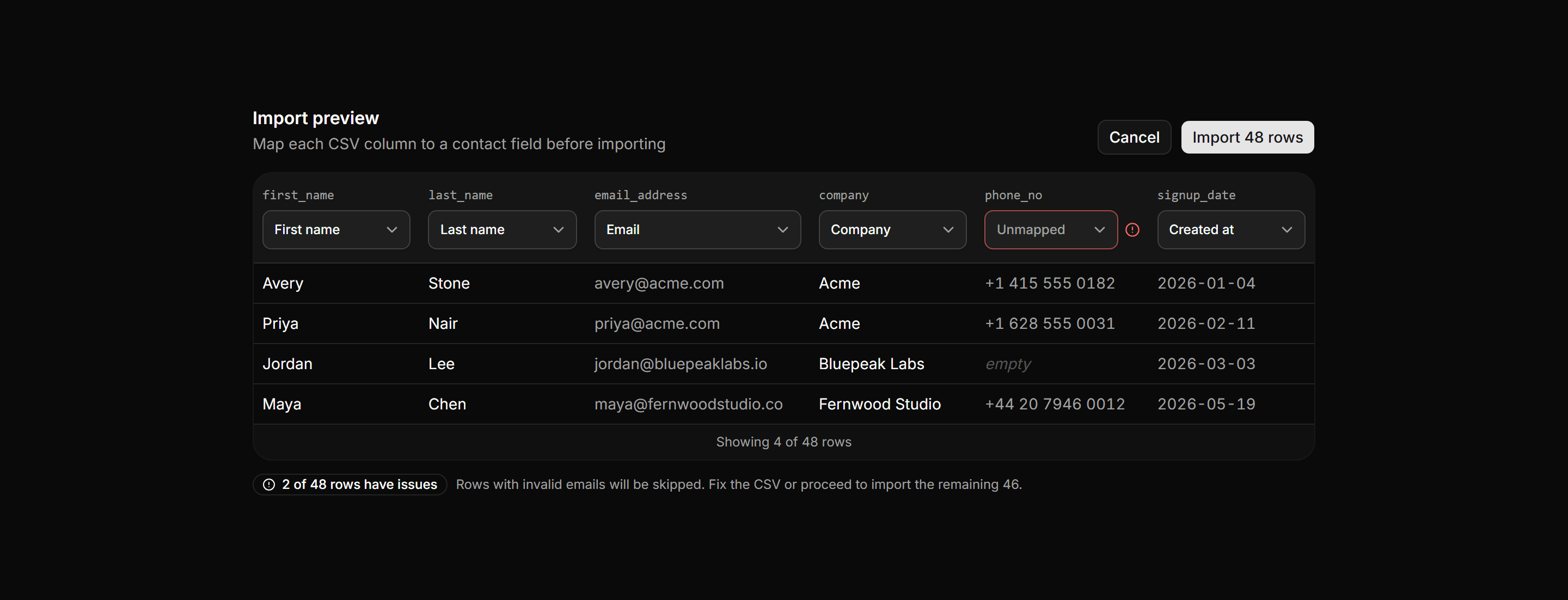Open the Created at mapping dropdown
This screenshot has width=1568, height=600.
(x=1231, y=229)
